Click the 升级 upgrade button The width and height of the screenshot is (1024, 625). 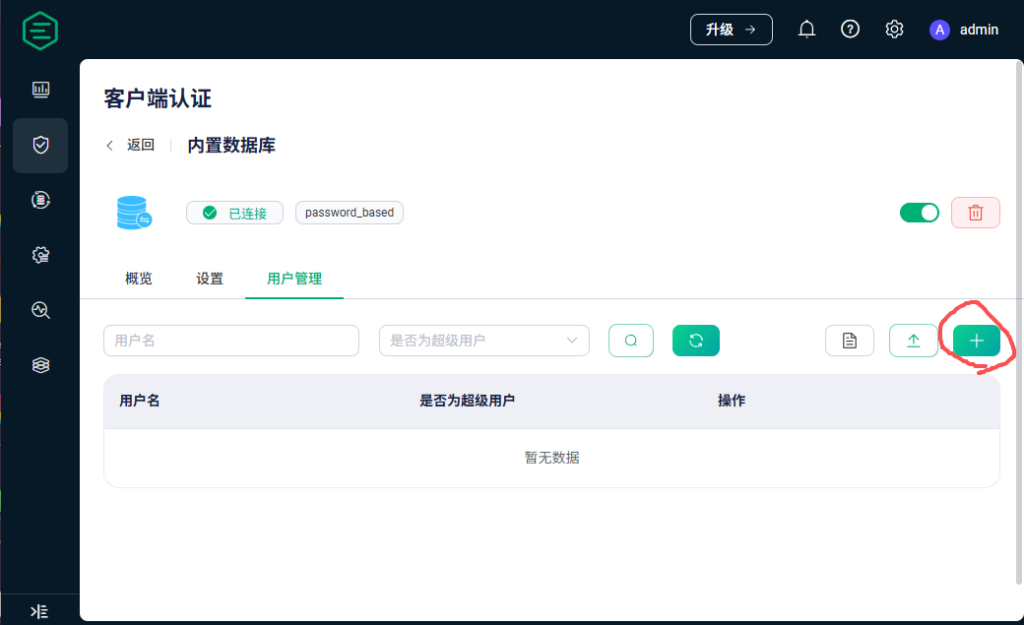tap(731, 29)
